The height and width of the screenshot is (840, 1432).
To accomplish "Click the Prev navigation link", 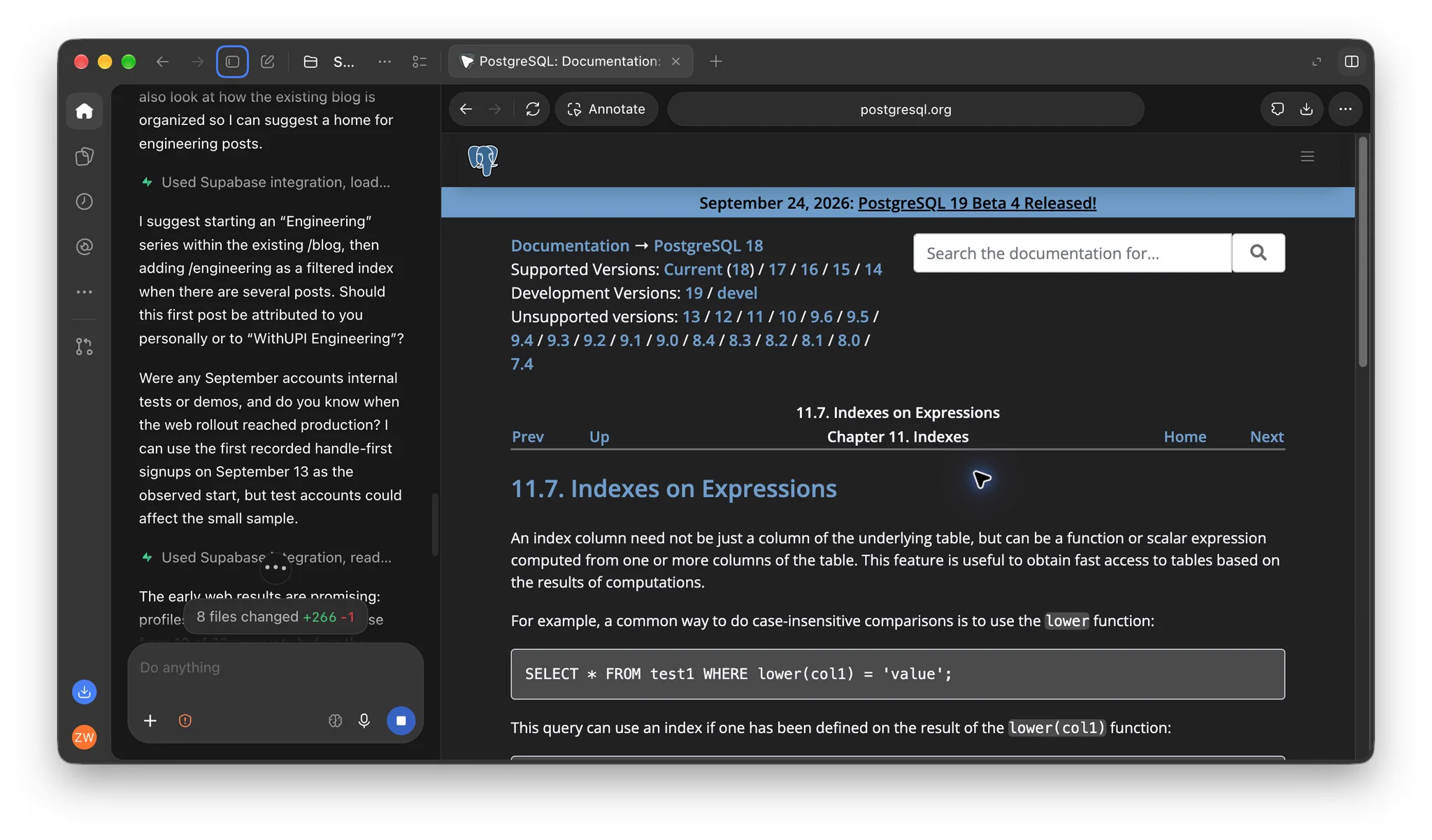I will tap(527, 437).
